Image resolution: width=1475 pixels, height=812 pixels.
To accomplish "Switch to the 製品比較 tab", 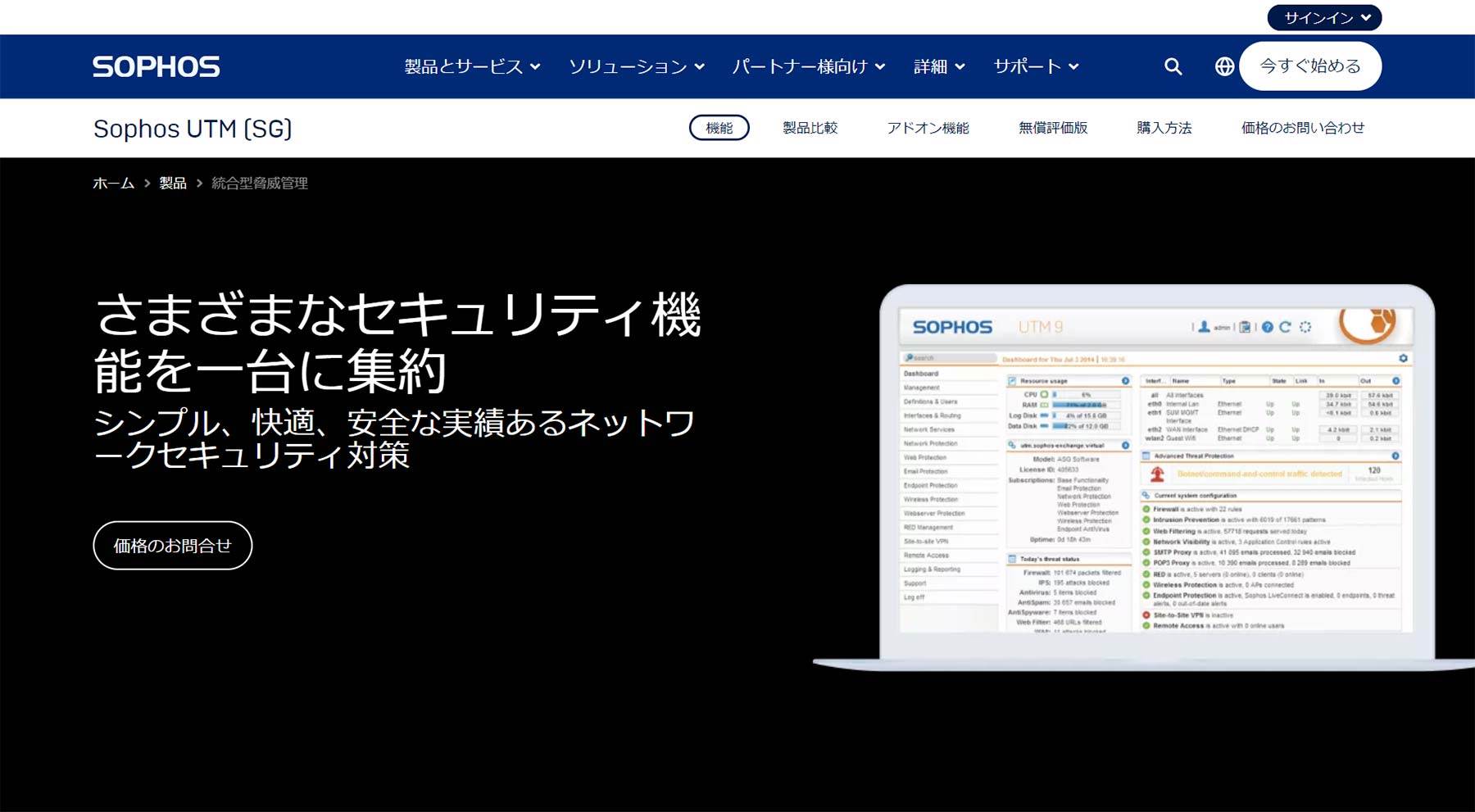I will tap(810, 128).
